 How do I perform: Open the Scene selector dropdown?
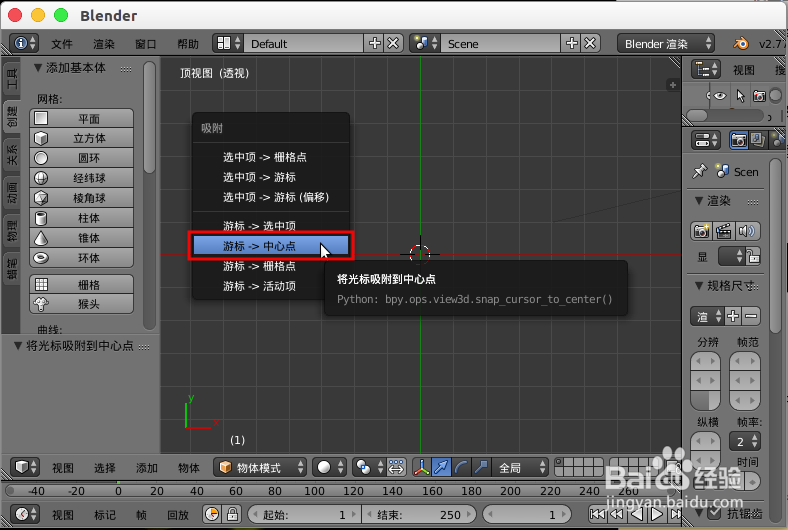[425, 43]
